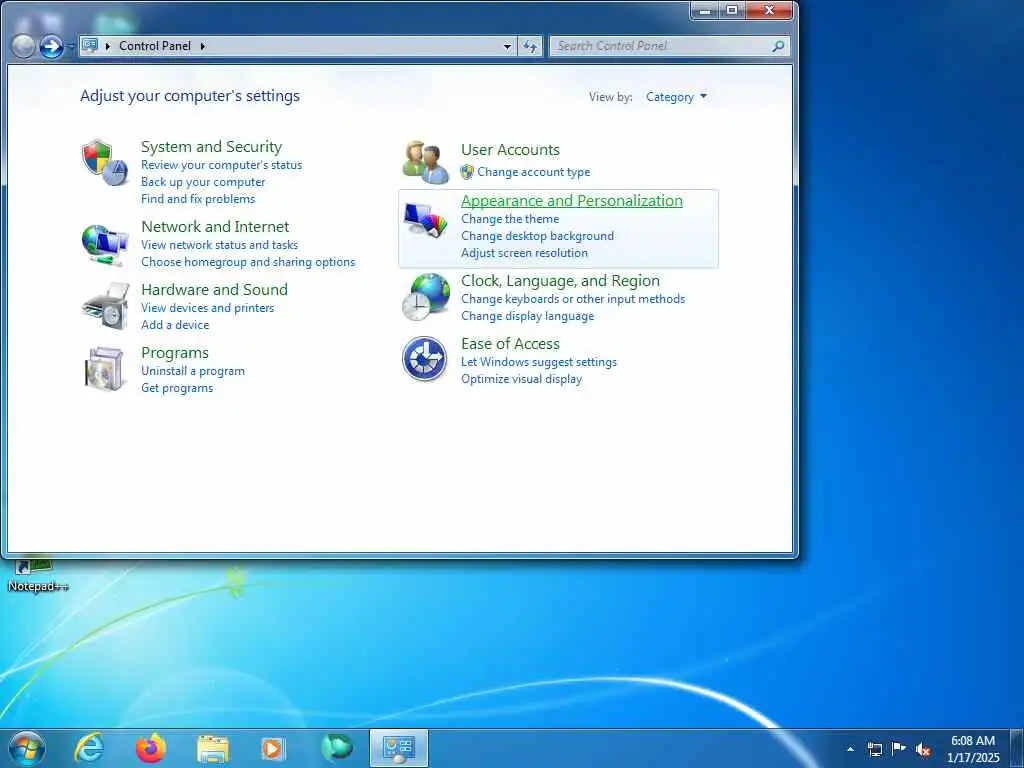The height and width of the screenshot is (768, 1024).
Task: Launch Internet Explorer from the taskbar
Action: [88, 748]
